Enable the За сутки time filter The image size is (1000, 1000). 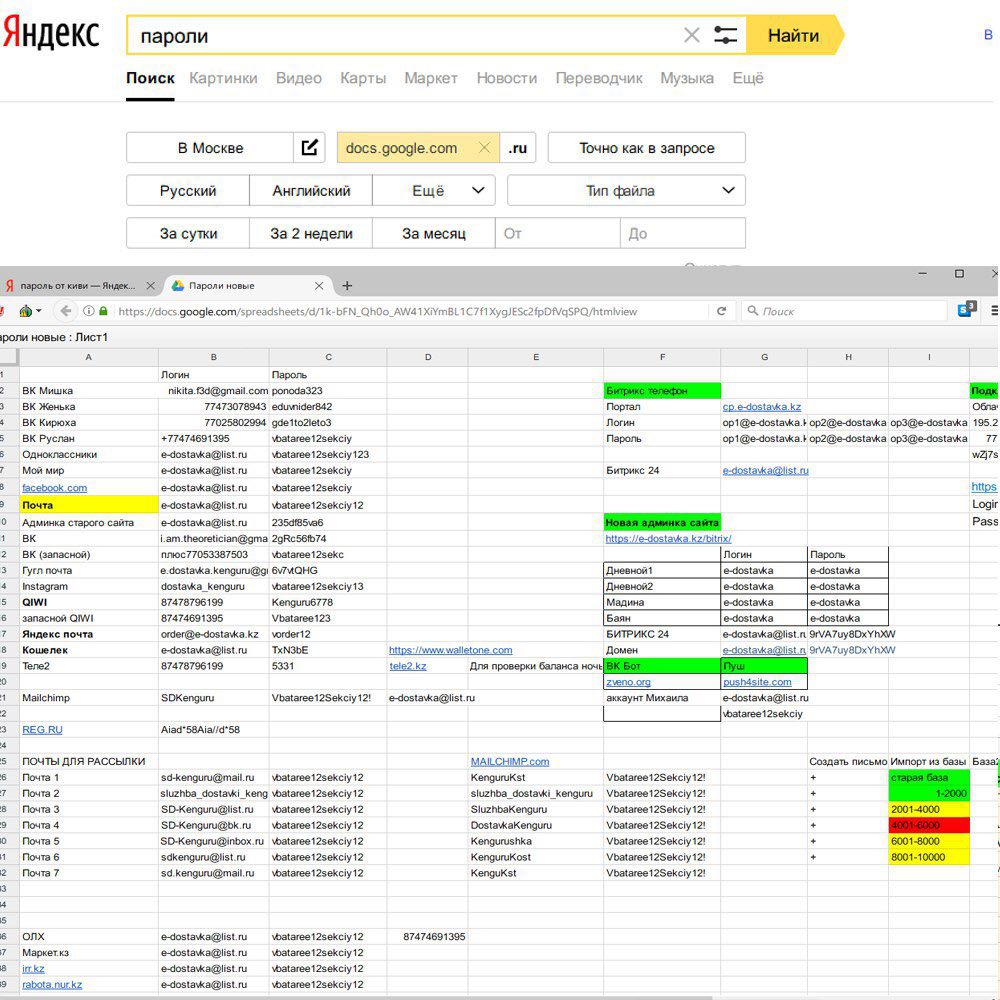tap(187, 234)
